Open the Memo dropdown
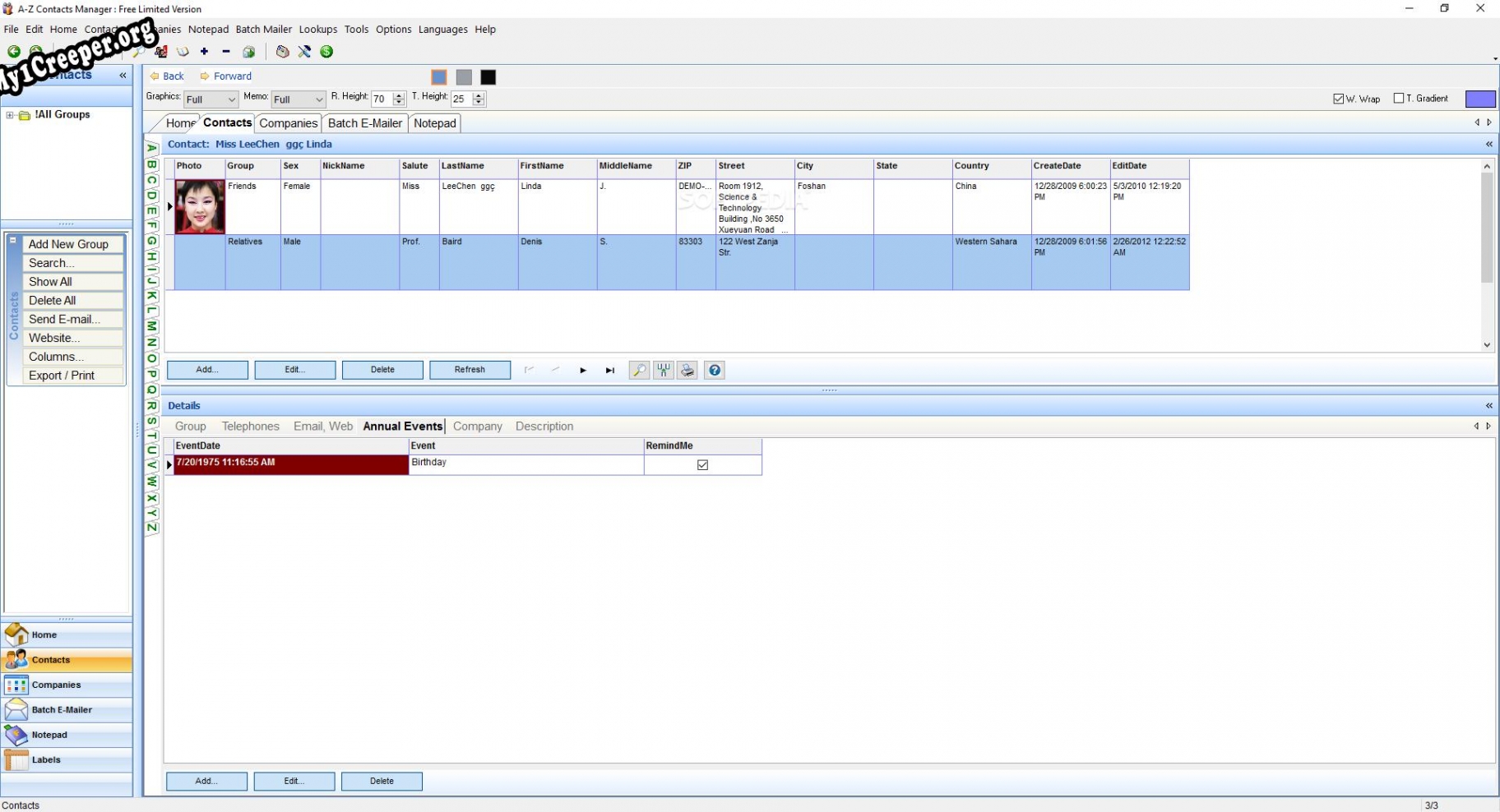Viewport: 1500px width, 812px height. [299, 99]
